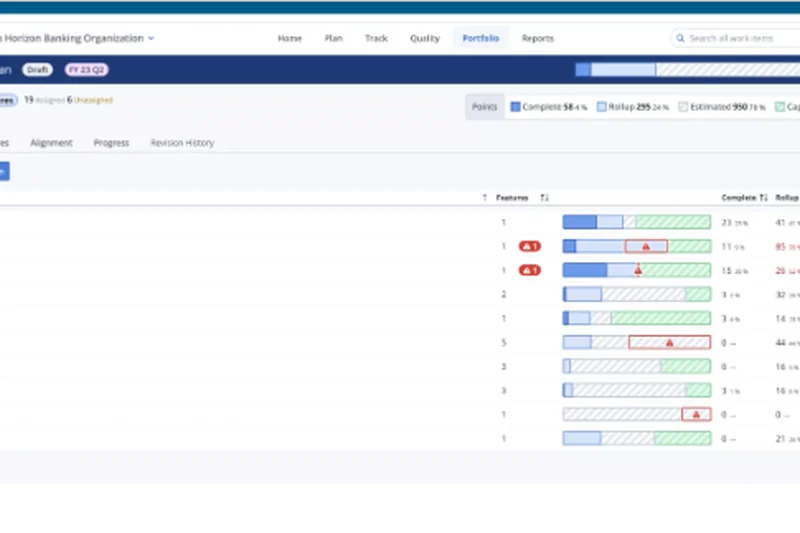This screenshot has width=800, height=533.
Task: Toggle the Complete legend box
Action: click(516, 107)
